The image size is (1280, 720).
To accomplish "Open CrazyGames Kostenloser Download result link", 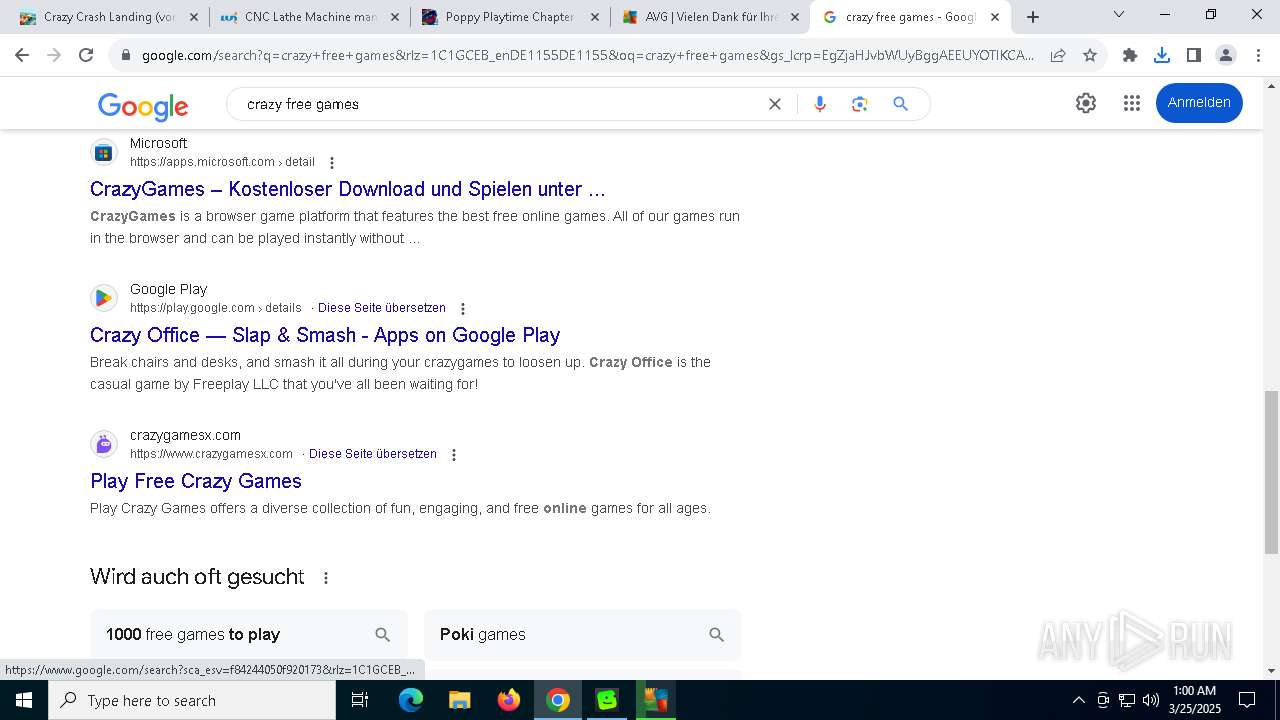I will (x=347, y=189).
